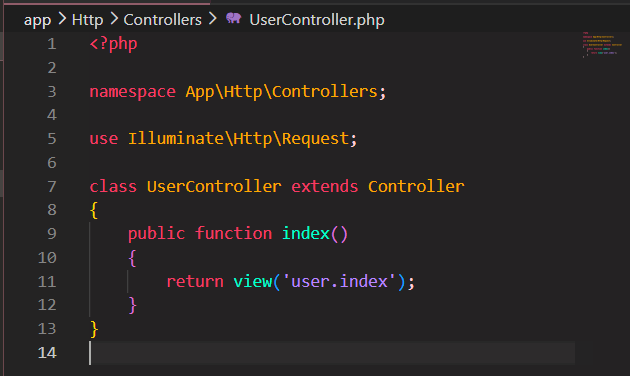
Task: Click the 'app' breadcrumb segment
Action: (37, 20)
